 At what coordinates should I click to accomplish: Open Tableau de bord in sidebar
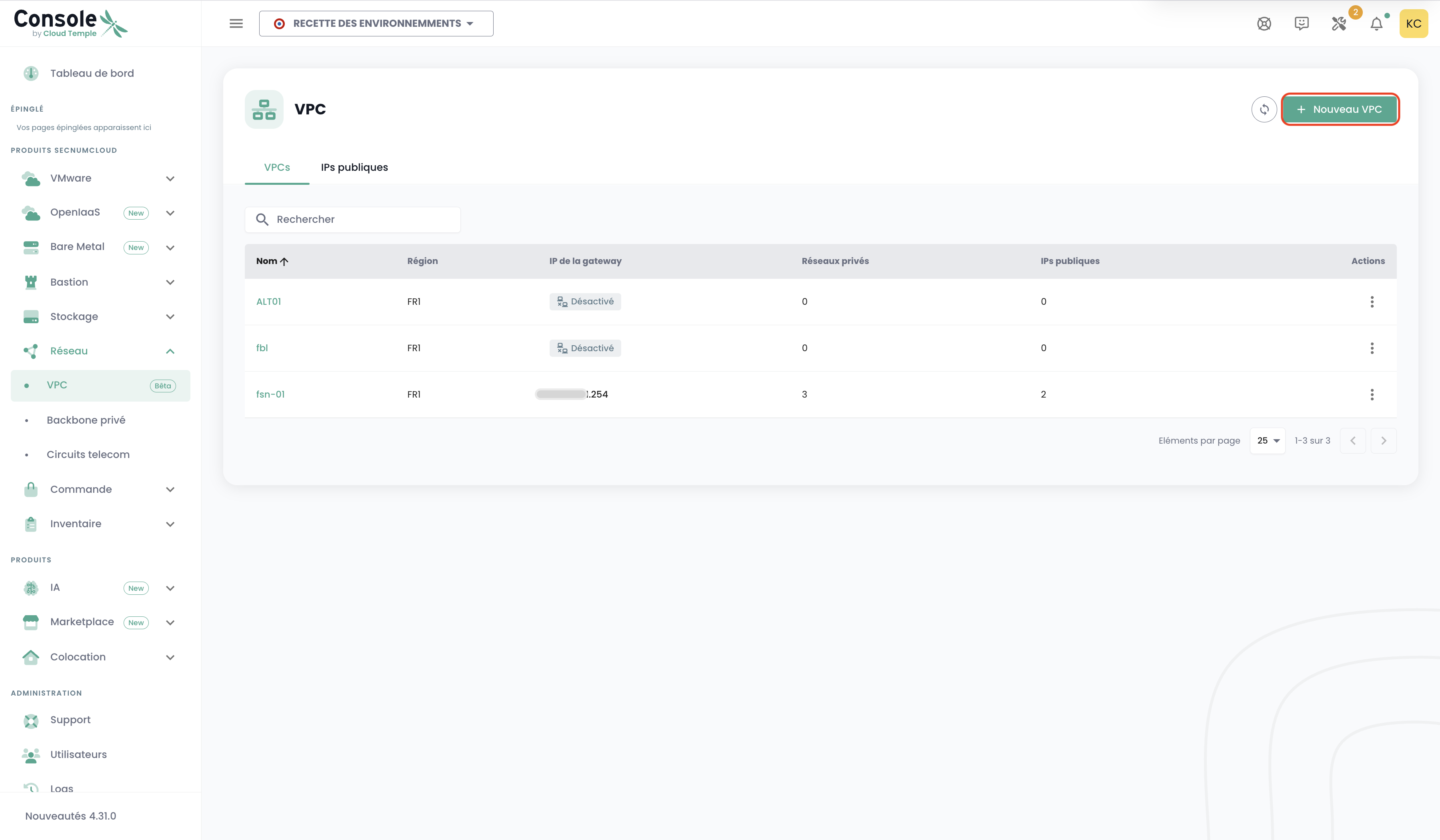pyautogui.click(x=92, y=73)
